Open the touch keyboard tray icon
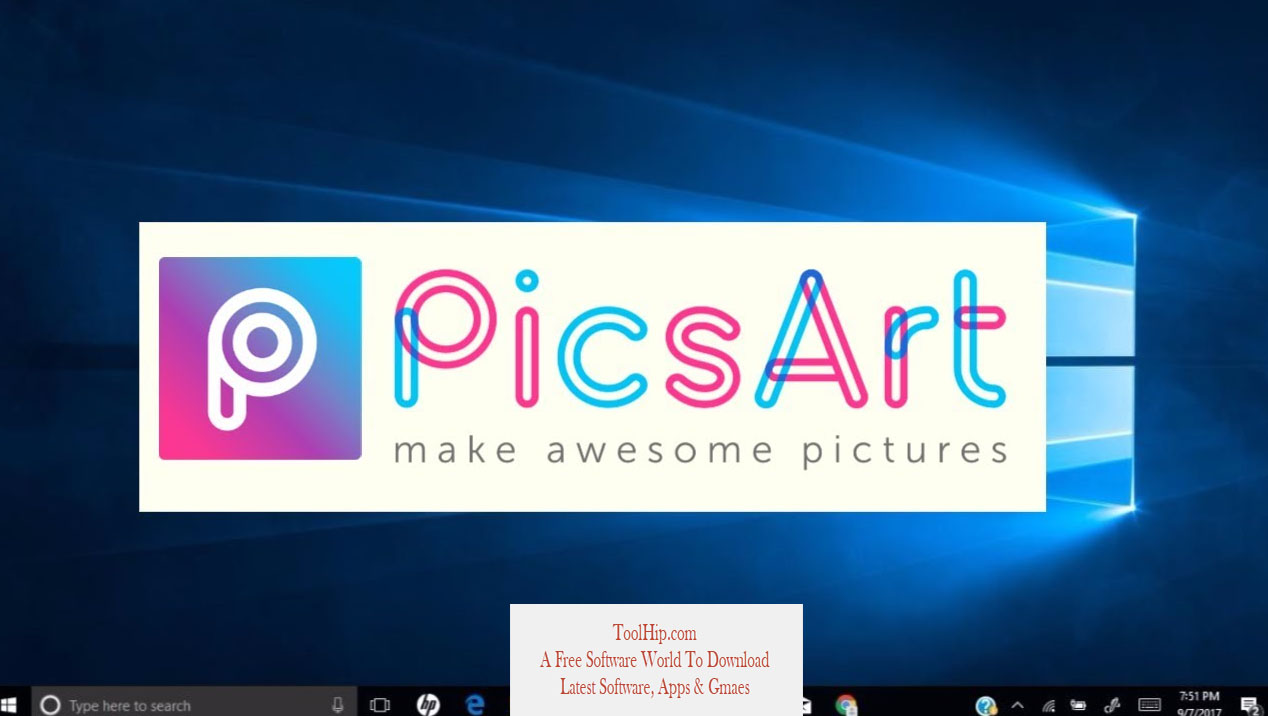This screenshot has width=1268, height=716. 1150,705
